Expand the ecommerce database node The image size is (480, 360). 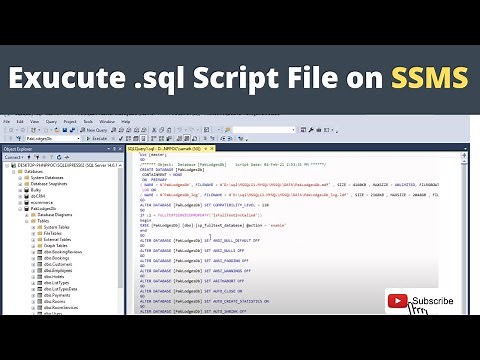pyautogui.click(x=20, y=202)
